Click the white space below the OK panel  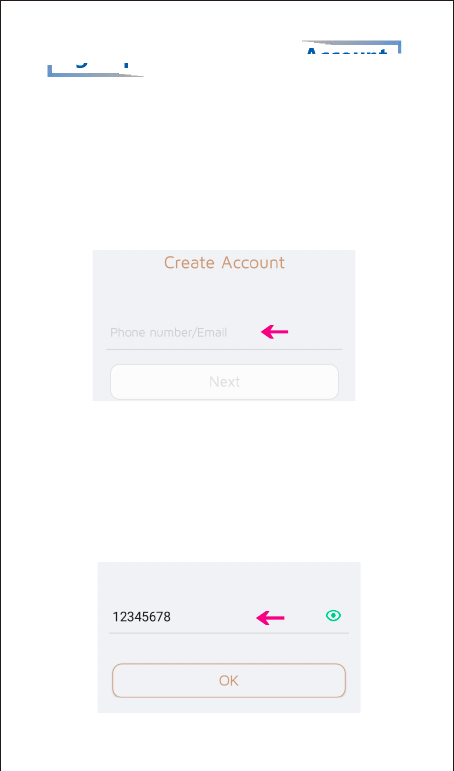(x=226, y=741)
